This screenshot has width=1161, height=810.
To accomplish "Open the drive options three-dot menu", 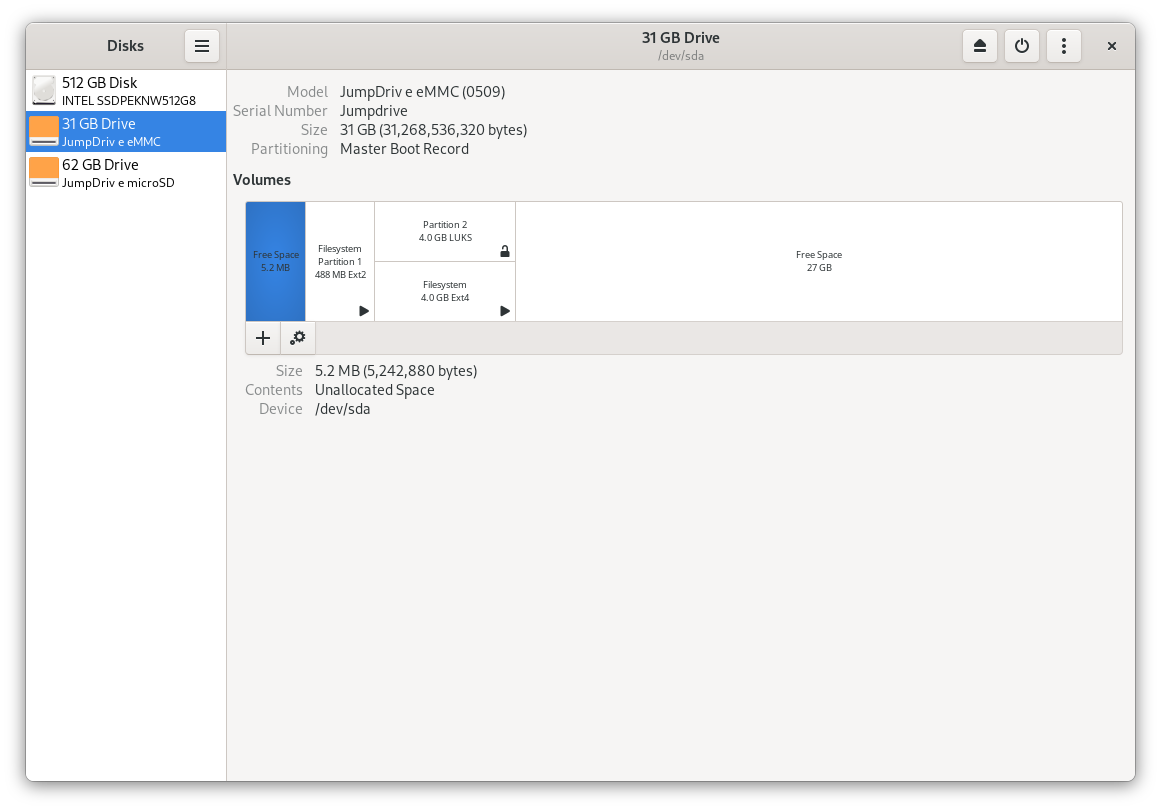I will pyautogui.click(x=1064, y=46).
